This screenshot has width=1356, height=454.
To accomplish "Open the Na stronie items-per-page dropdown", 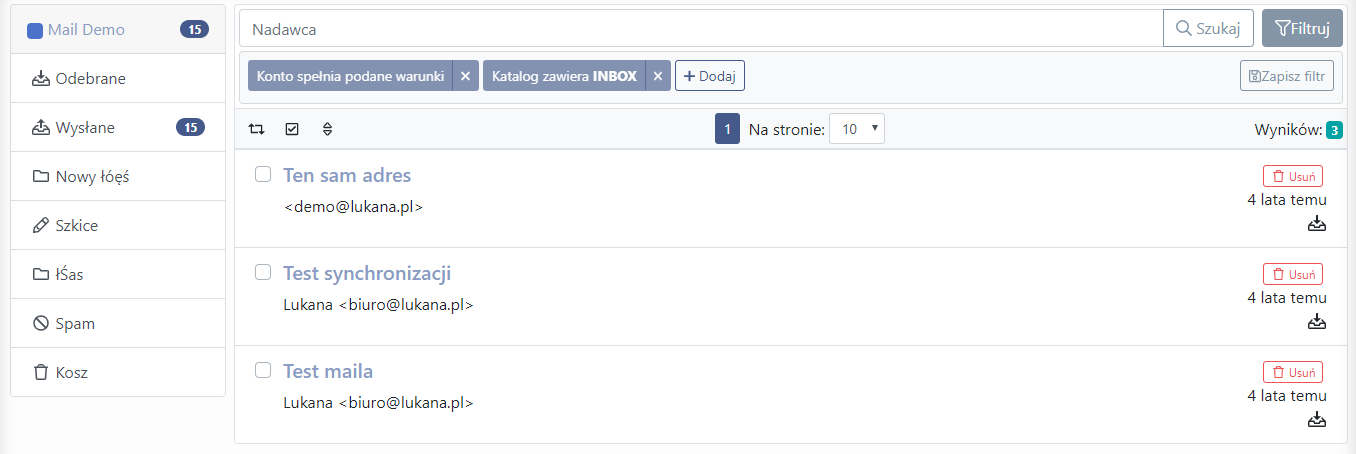I will pyautogui.click(x=857, y=129).
